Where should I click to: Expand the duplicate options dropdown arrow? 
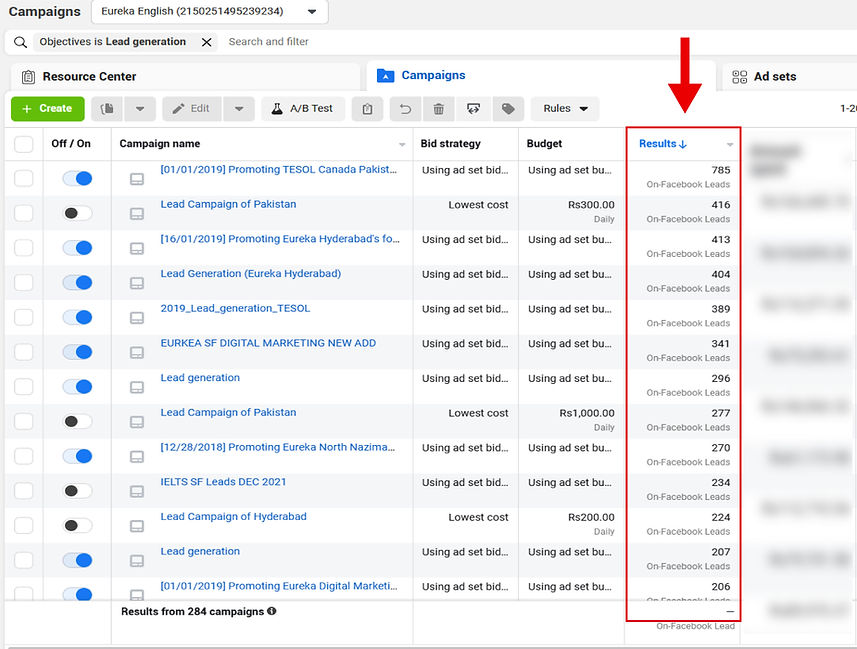140,109
